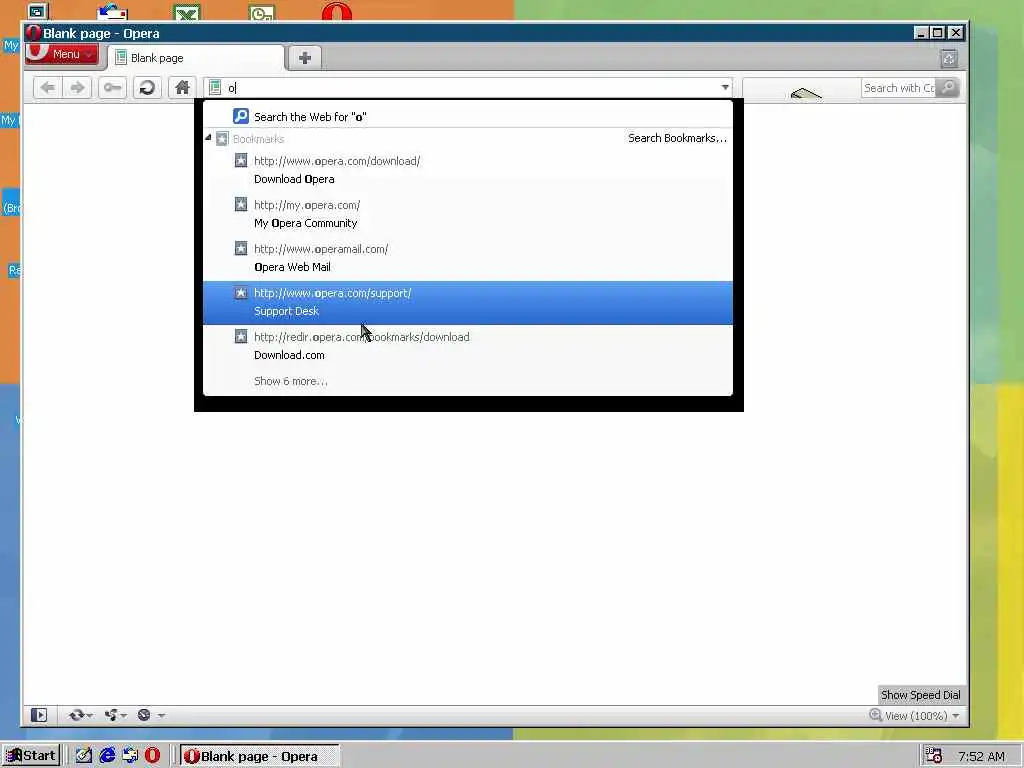
Task: Select Search the Web for "o"
Action: click(x=468, y=116)
